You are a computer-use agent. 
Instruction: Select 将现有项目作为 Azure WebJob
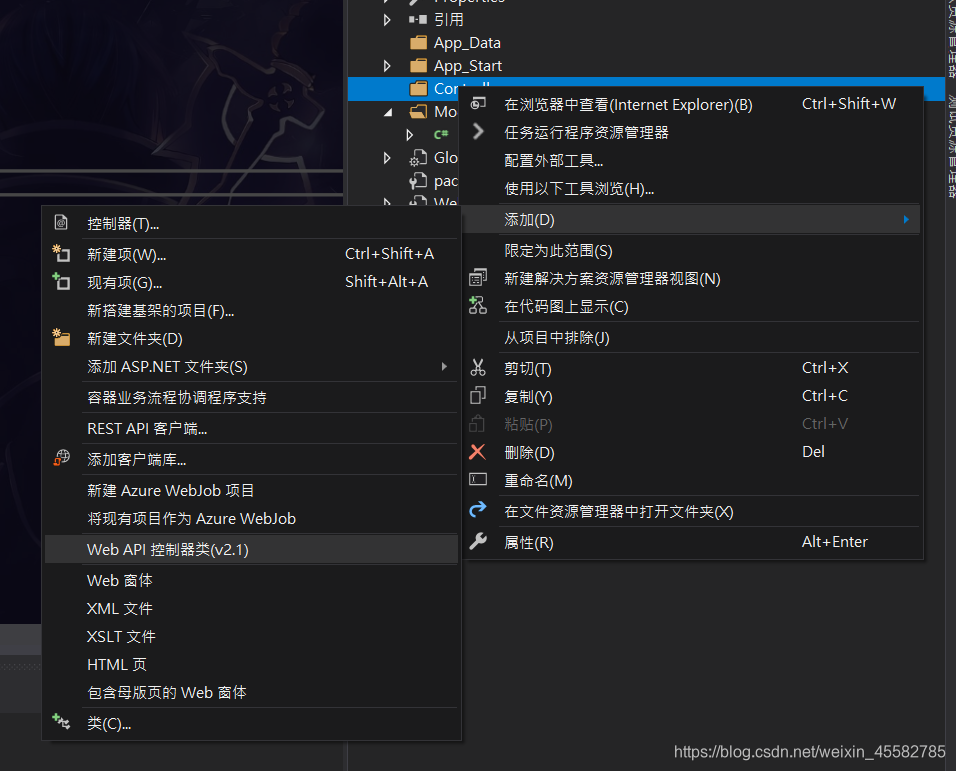coord(251,518)
